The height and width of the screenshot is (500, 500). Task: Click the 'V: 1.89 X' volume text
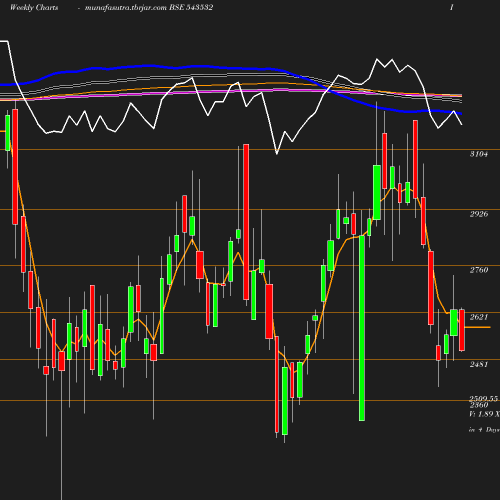click(484, 414)
